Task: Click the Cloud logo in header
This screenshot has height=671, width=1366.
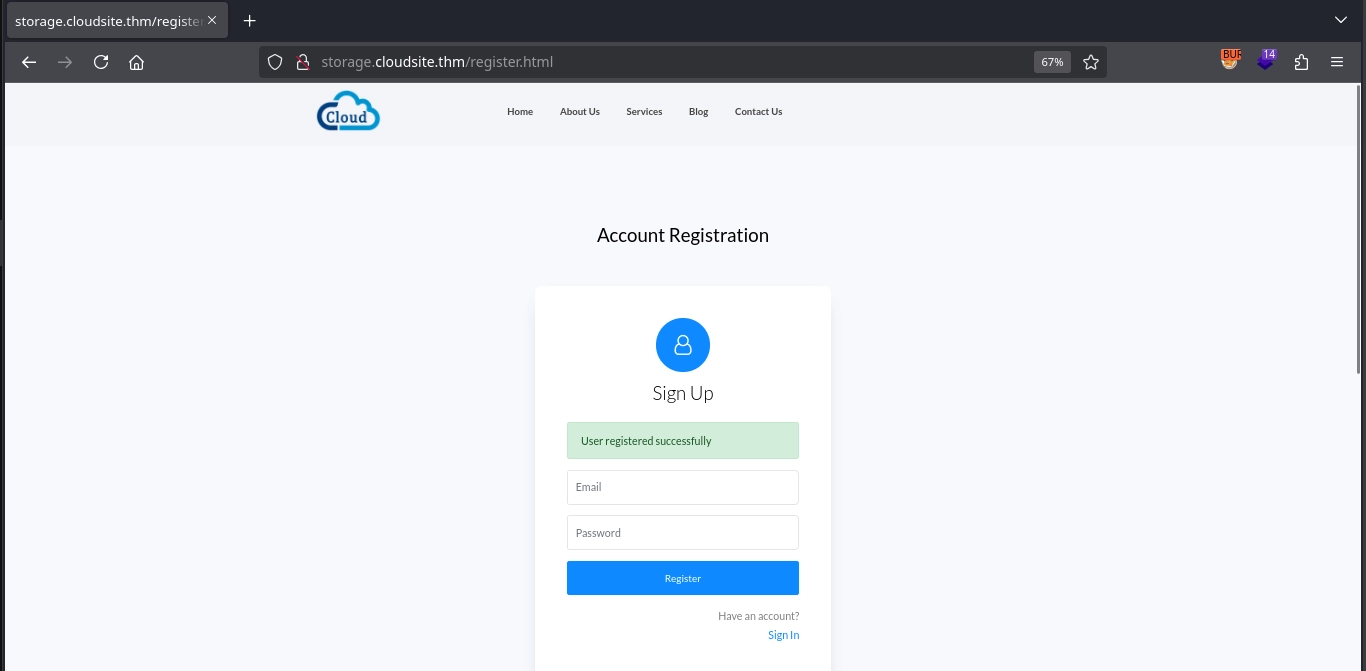Action: pyautogui.click(x=348, y=112)
